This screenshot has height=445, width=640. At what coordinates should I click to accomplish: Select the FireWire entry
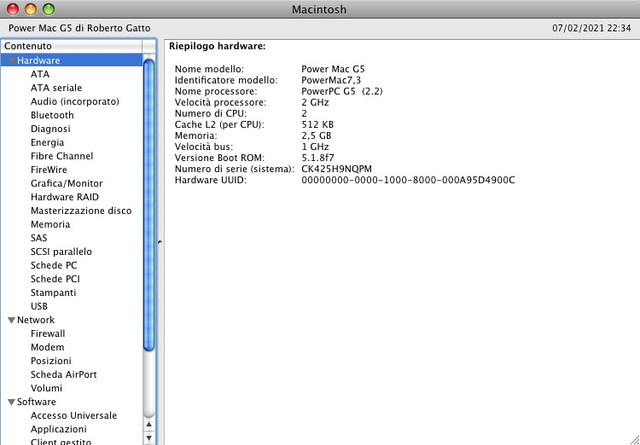[49, 169]
